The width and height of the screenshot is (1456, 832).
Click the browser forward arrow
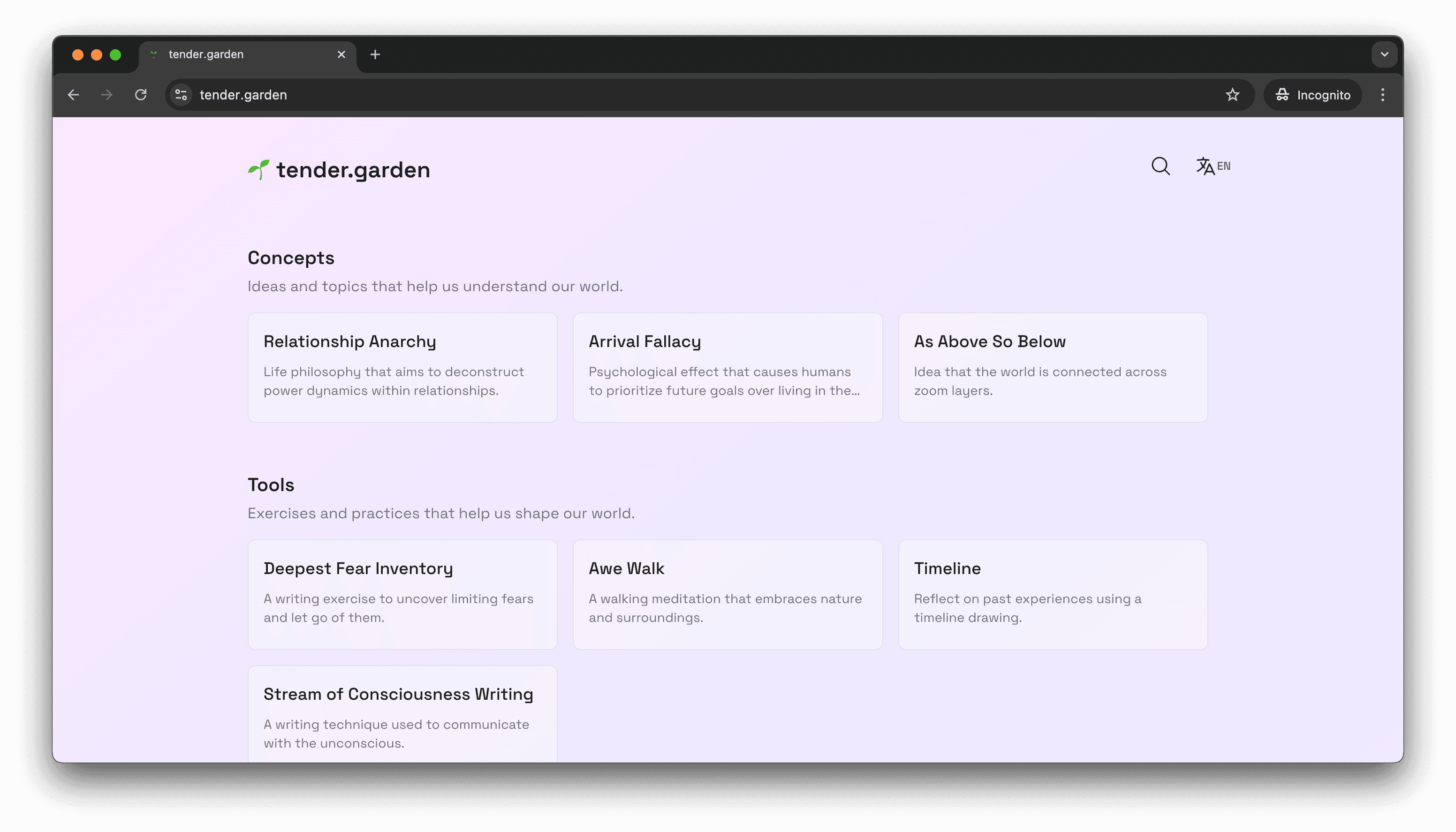(x=107, y=95)
